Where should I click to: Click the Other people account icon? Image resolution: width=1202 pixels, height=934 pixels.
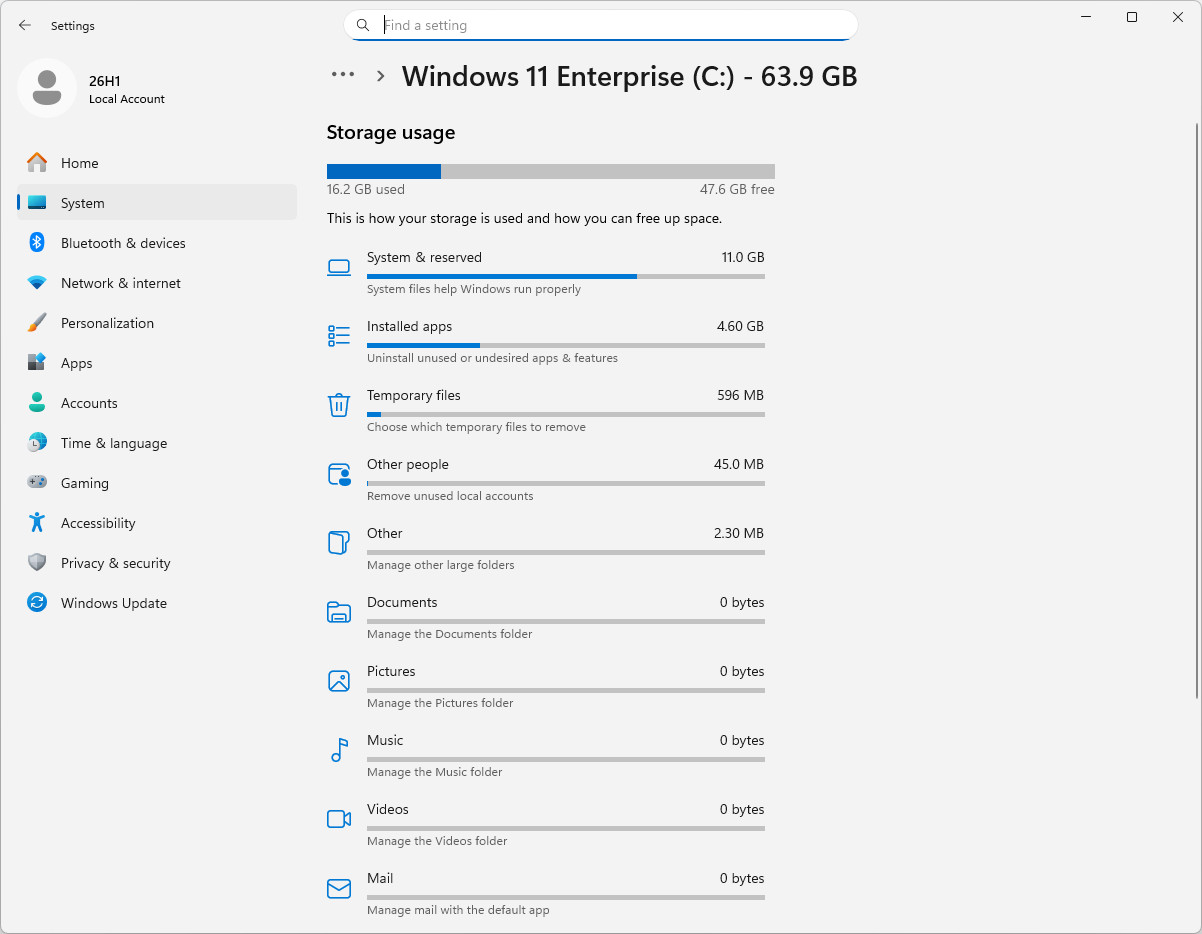pyautogui.click(x=340, y=474)
